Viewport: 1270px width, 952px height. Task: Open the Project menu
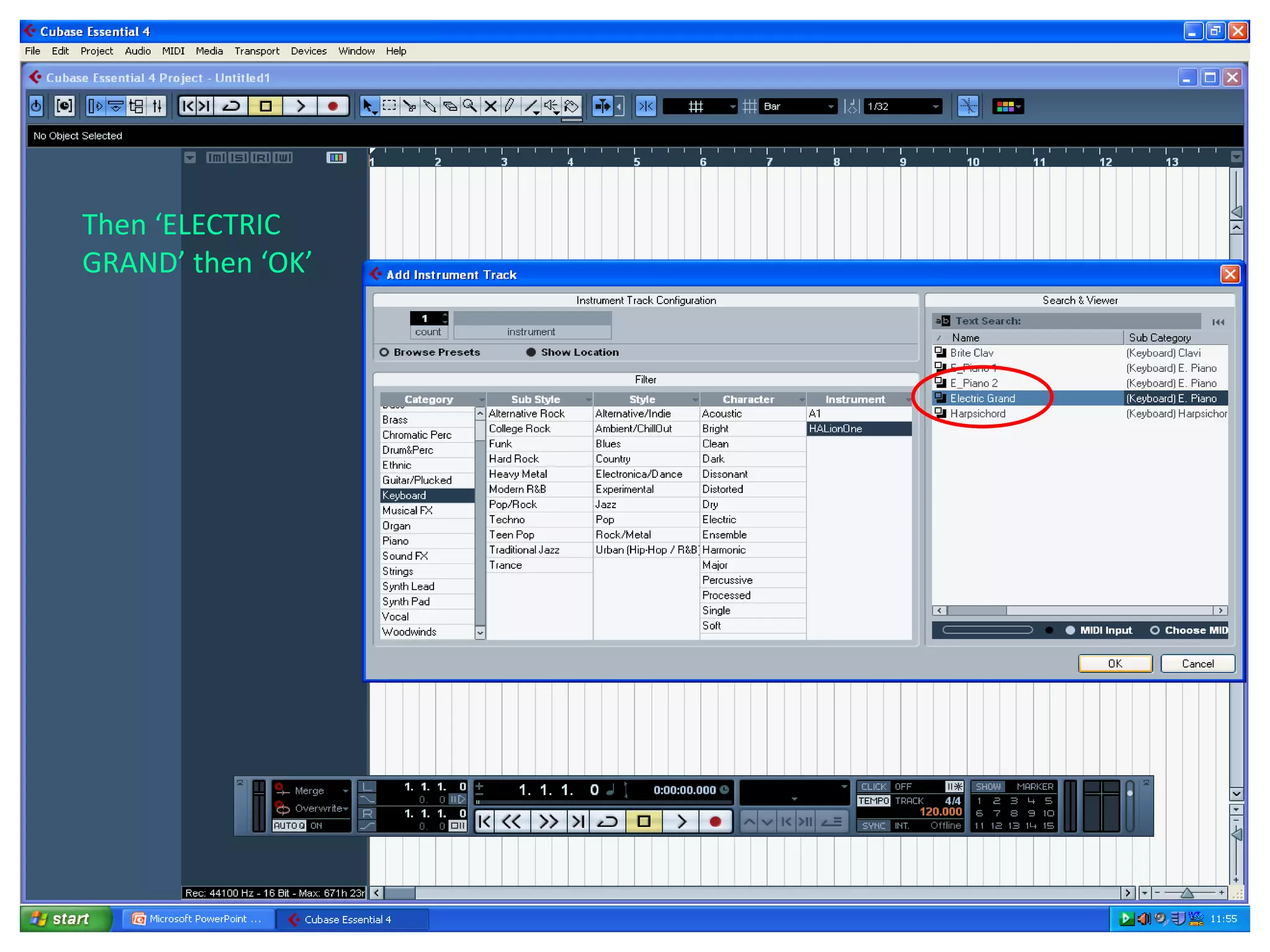pyautogui.click(x=97, y=51)
